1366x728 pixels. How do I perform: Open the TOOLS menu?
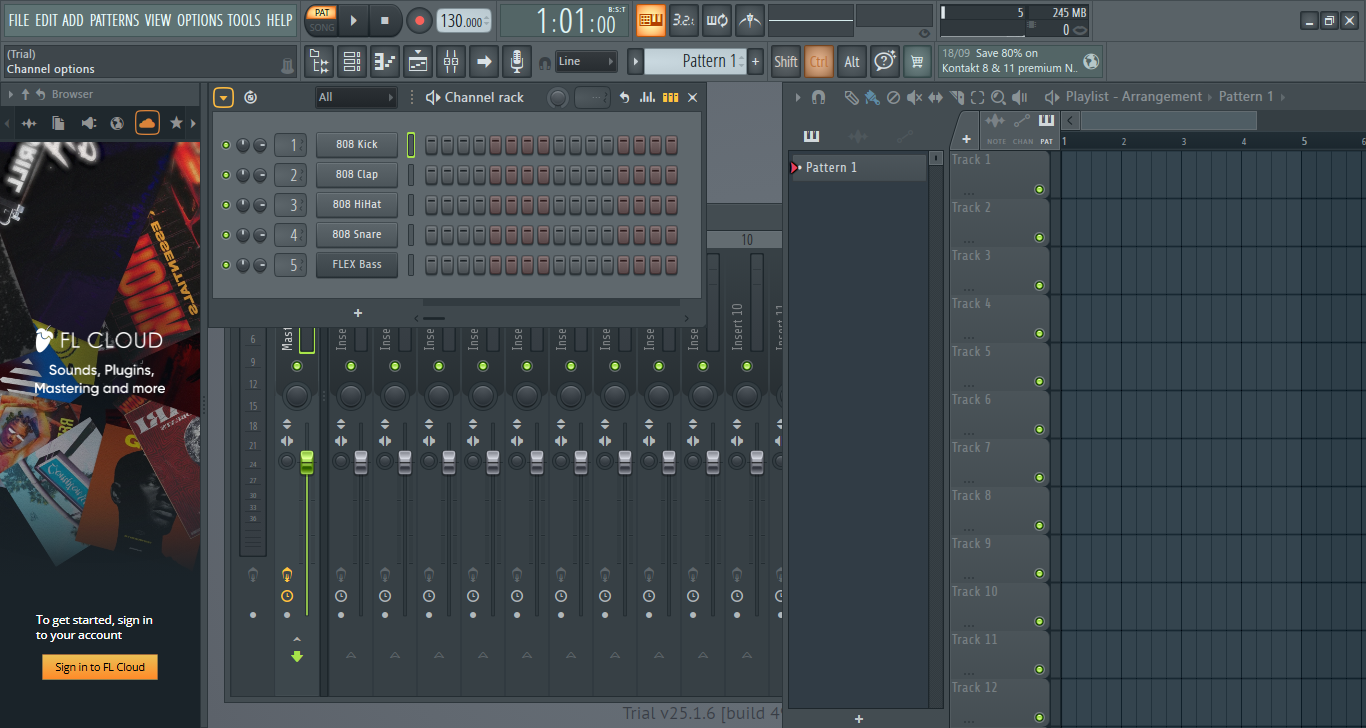click(244, 20)
